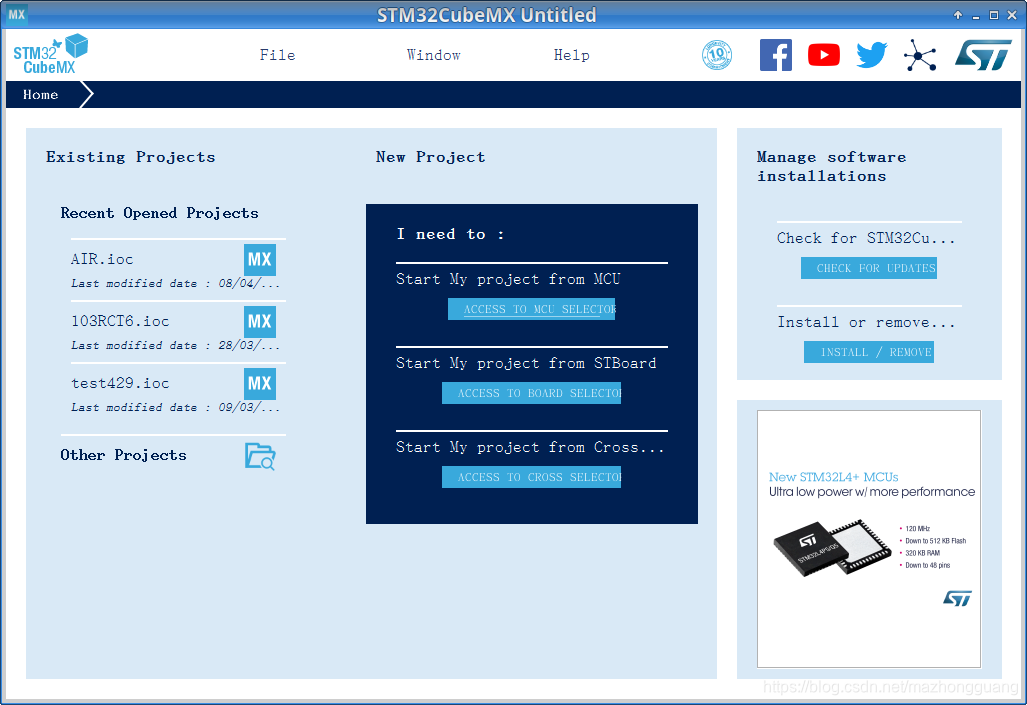The image size is (1027, 705).
Task: Click AIR.ioc last modified date 08/04 text
Action: coord(176,283)
